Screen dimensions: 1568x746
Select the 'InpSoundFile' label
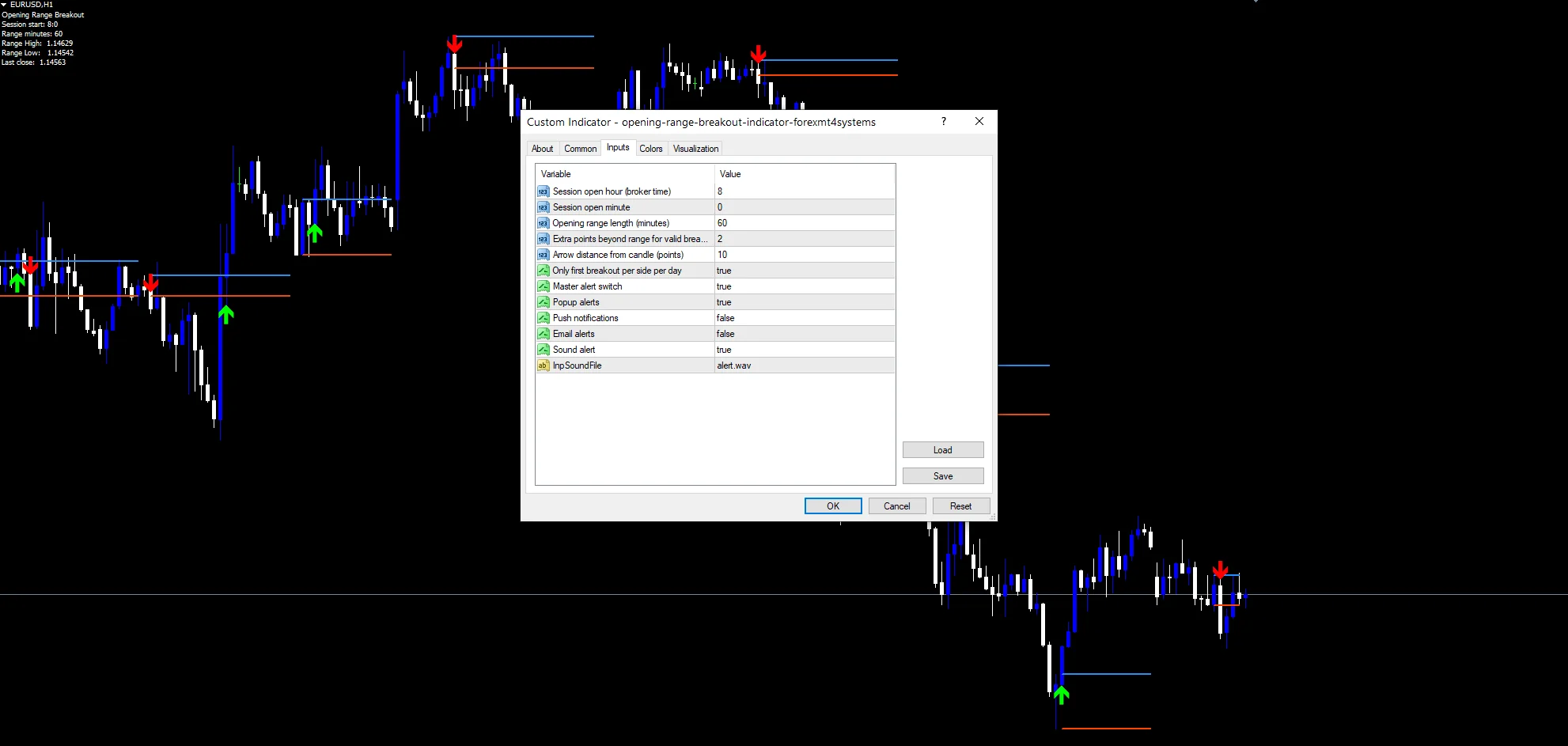coord(577,365)
